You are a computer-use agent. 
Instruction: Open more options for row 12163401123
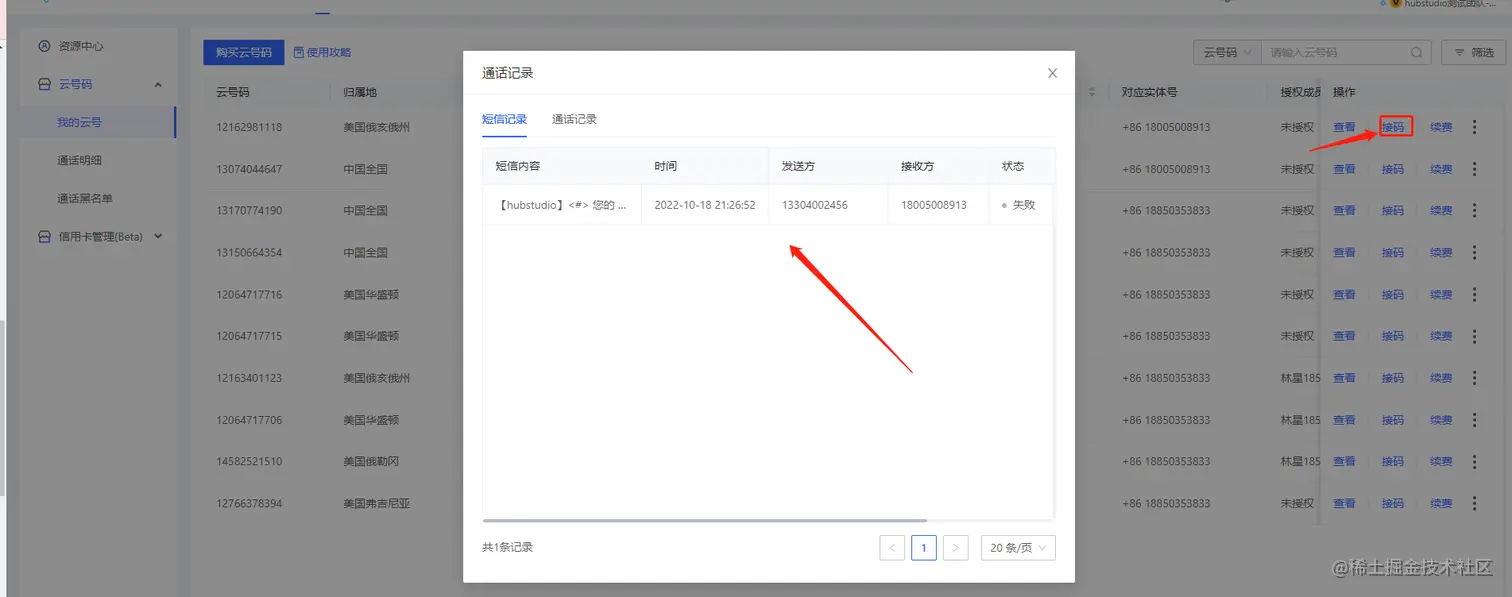pyautogui.click(x=1474, y=378)
